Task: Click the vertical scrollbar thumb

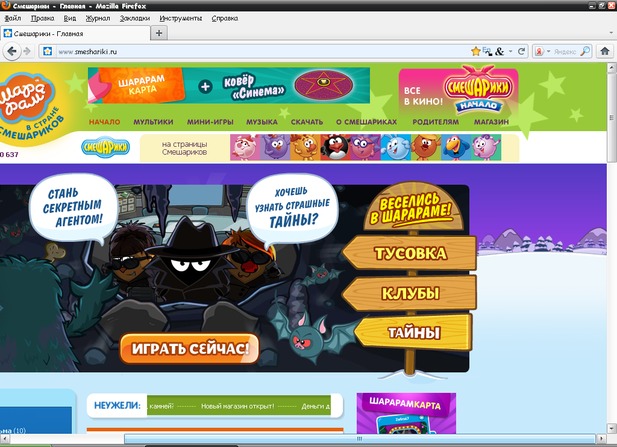Action: point(611,117)
